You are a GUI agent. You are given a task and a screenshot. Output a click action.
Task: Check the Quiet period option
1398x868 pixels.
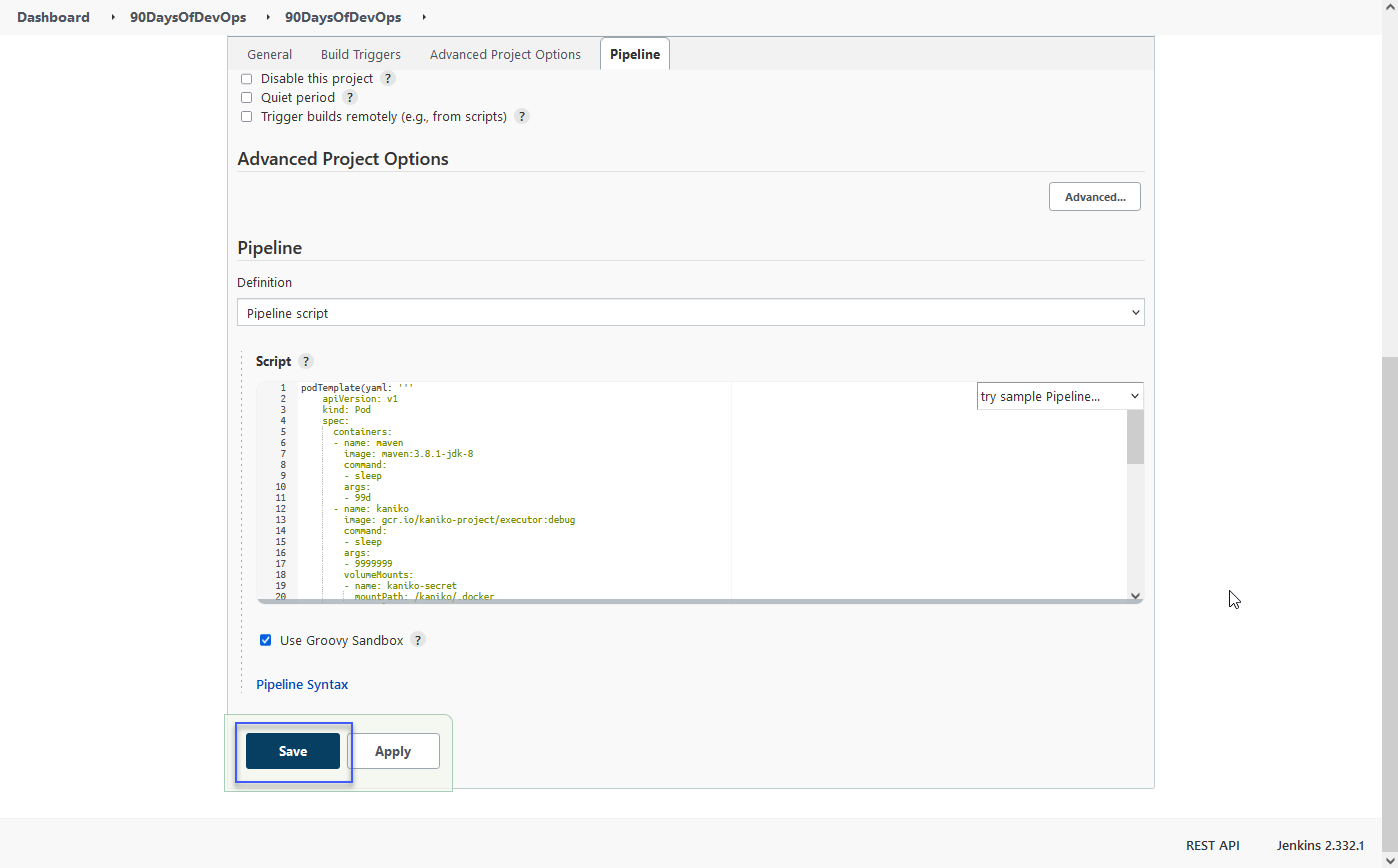coord(246,98)
